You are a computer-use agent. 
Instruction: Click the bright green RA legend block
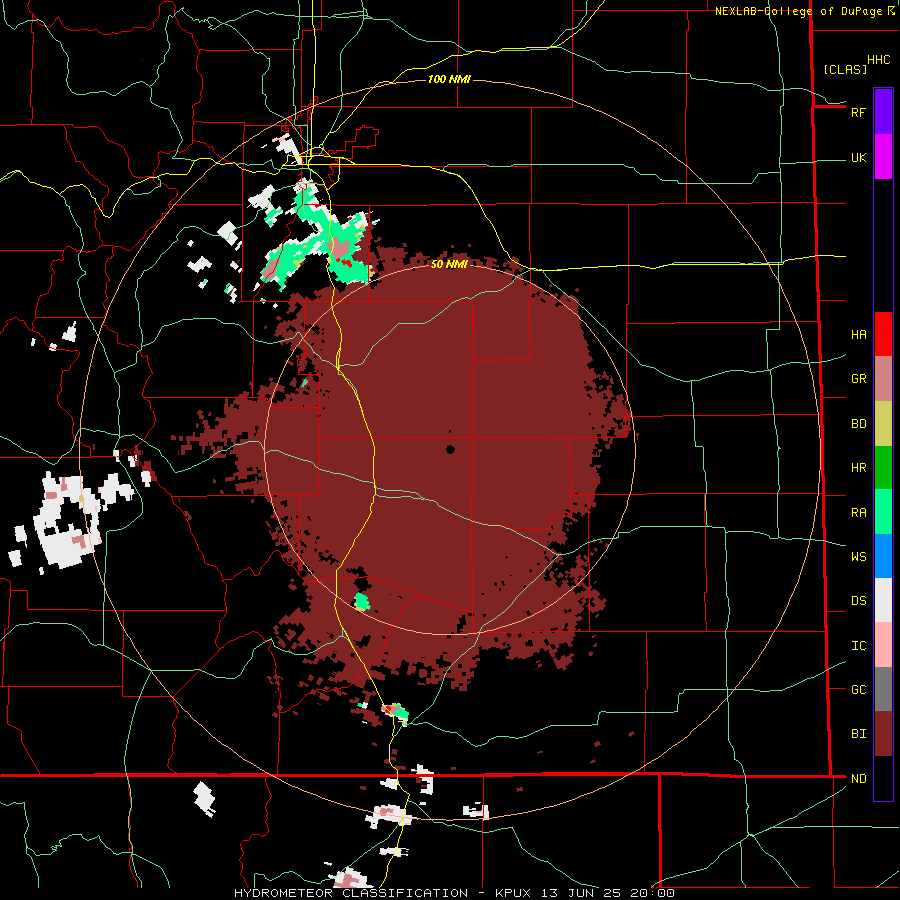point(883,512)
